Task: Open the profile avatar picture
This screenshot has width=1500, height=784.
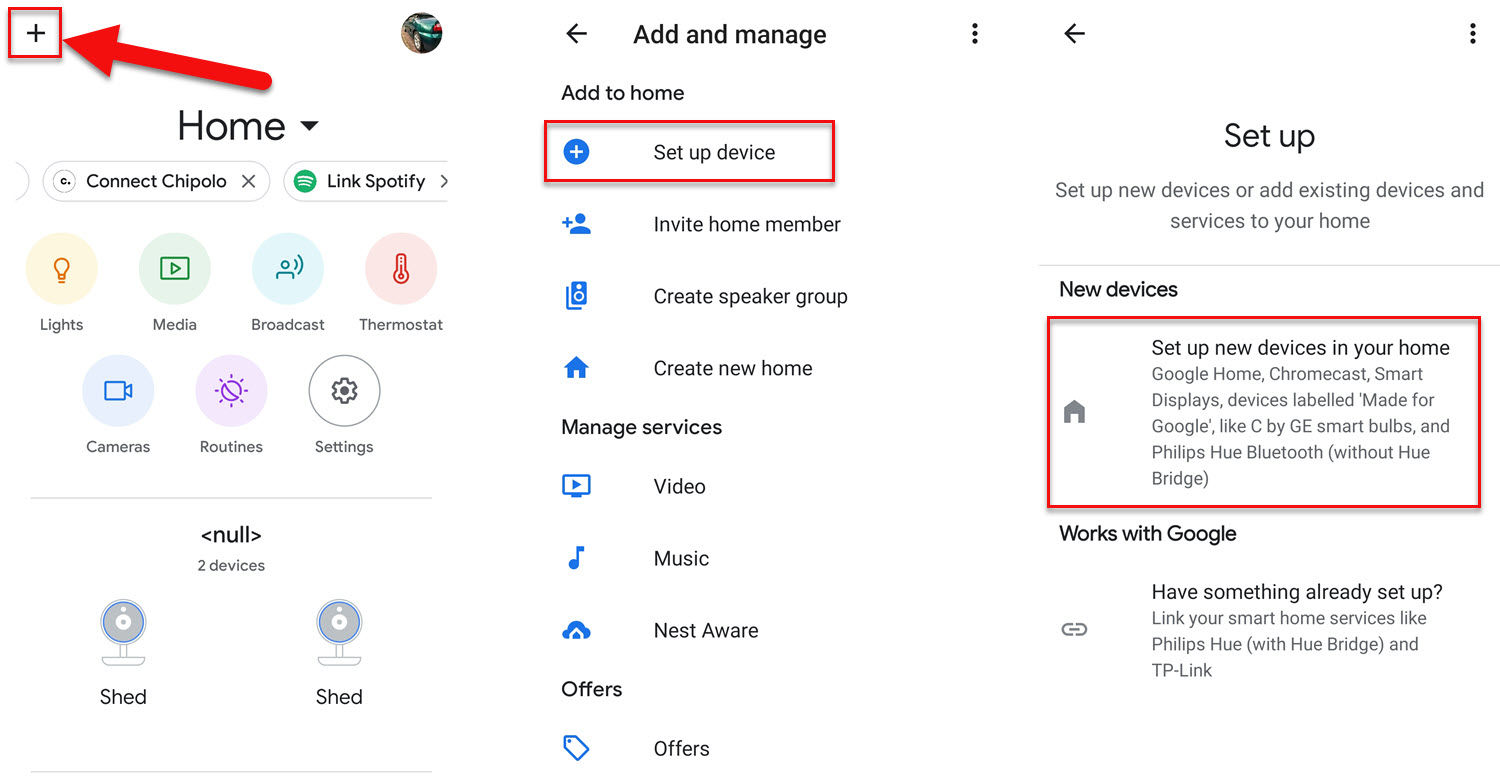Action: pyautogui.click(x=421, y=33)
